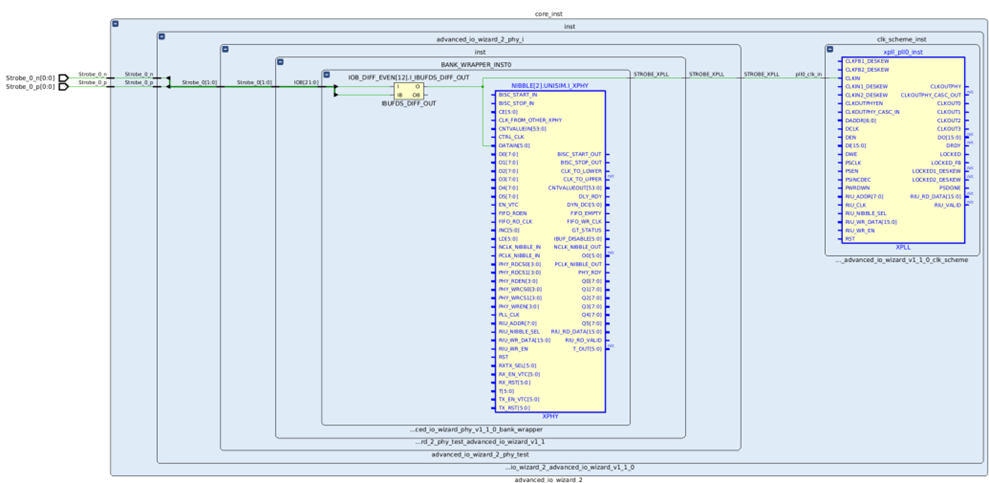The width and height of the screenshot is (989, 483).
Task: Click the RST pin on the XPLL block
Action: click(850, 239)
